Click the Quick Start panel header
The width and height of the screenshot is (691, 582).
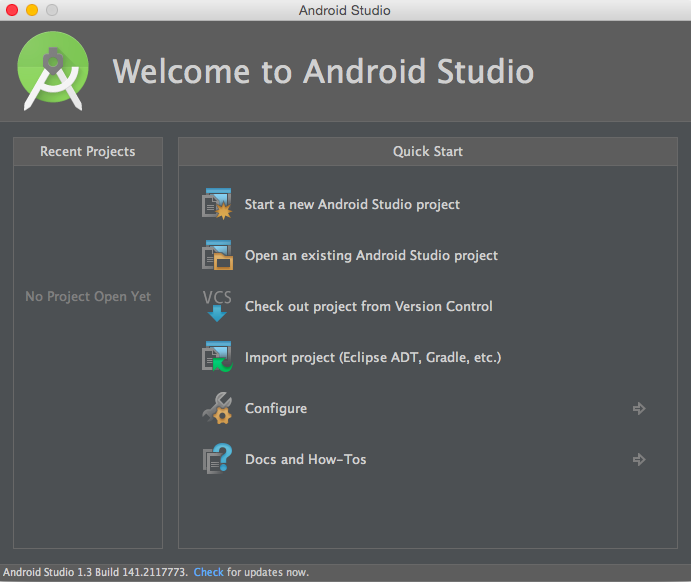427,152
